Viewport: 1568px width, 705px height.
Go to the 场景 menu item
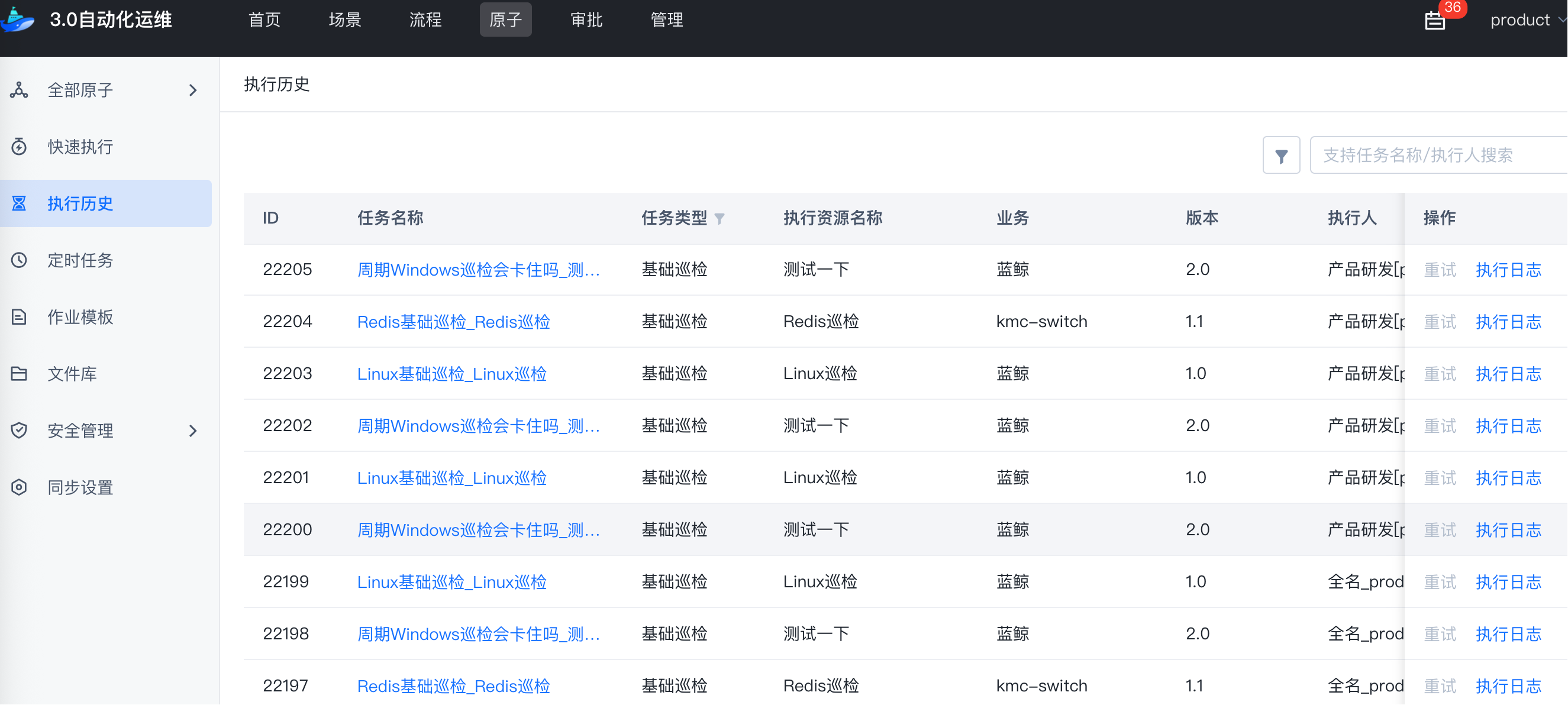point(344,20)
